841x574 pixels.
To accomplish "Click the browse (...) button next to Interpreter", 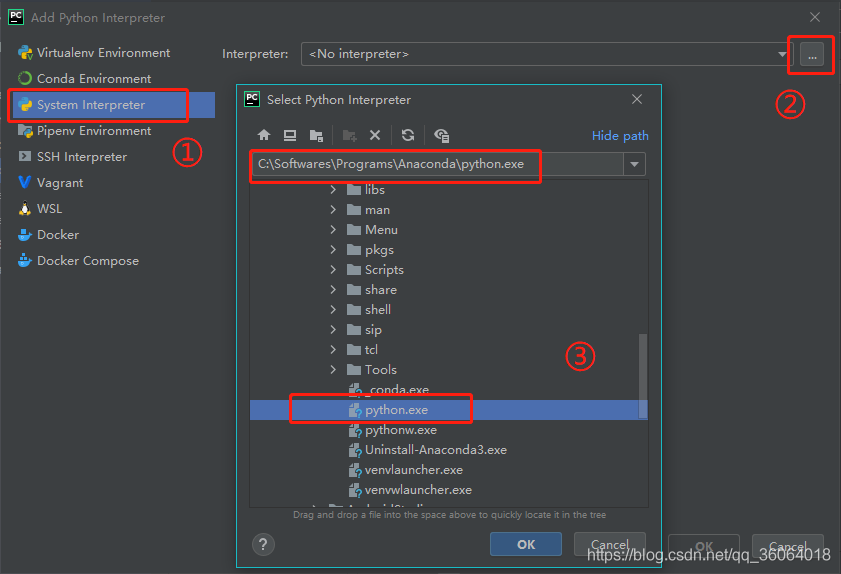I will pyautogui.click(x=812, y=55).
